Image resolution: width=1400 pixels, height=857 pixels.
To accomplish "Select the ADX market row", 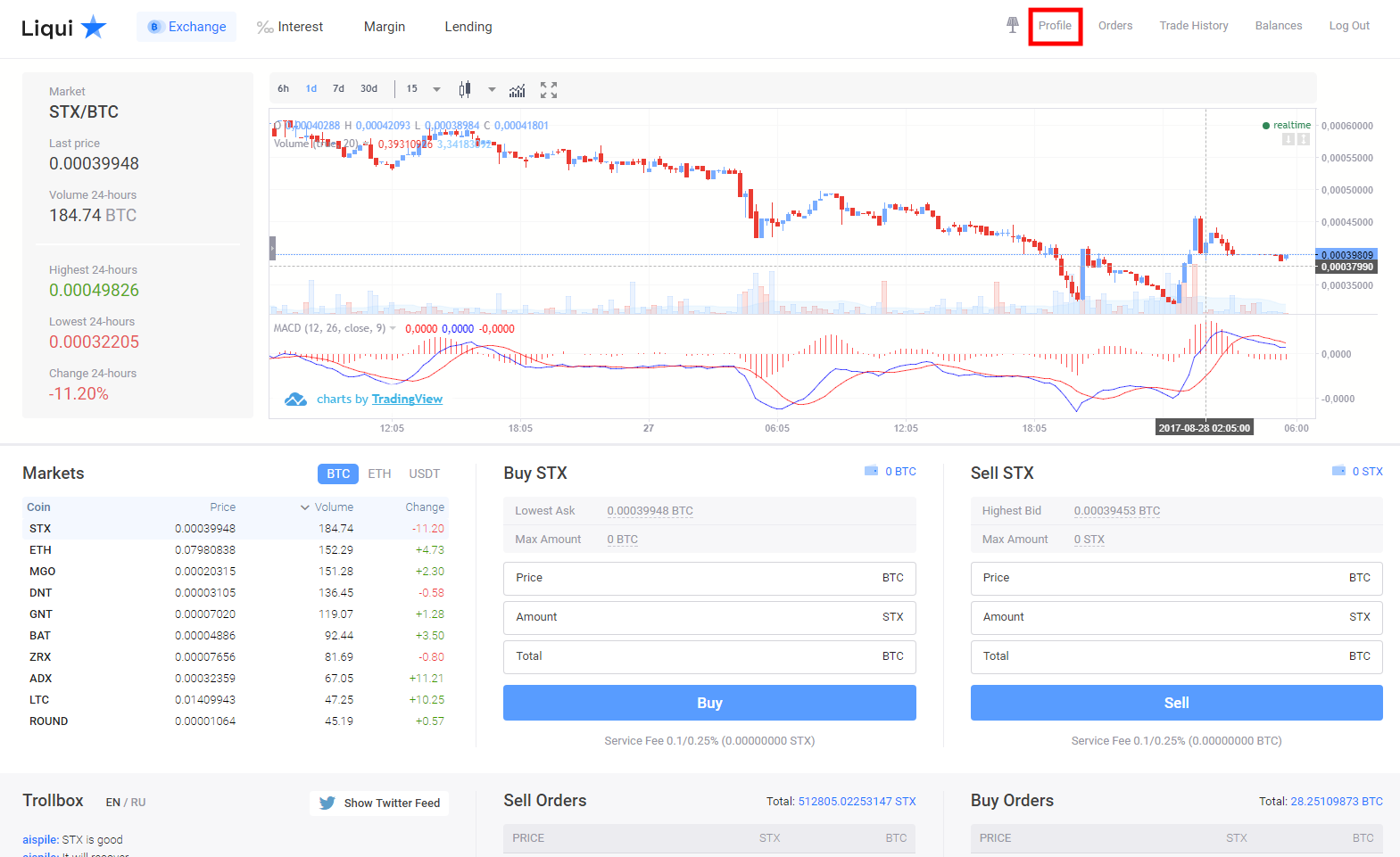I will 236,679.
